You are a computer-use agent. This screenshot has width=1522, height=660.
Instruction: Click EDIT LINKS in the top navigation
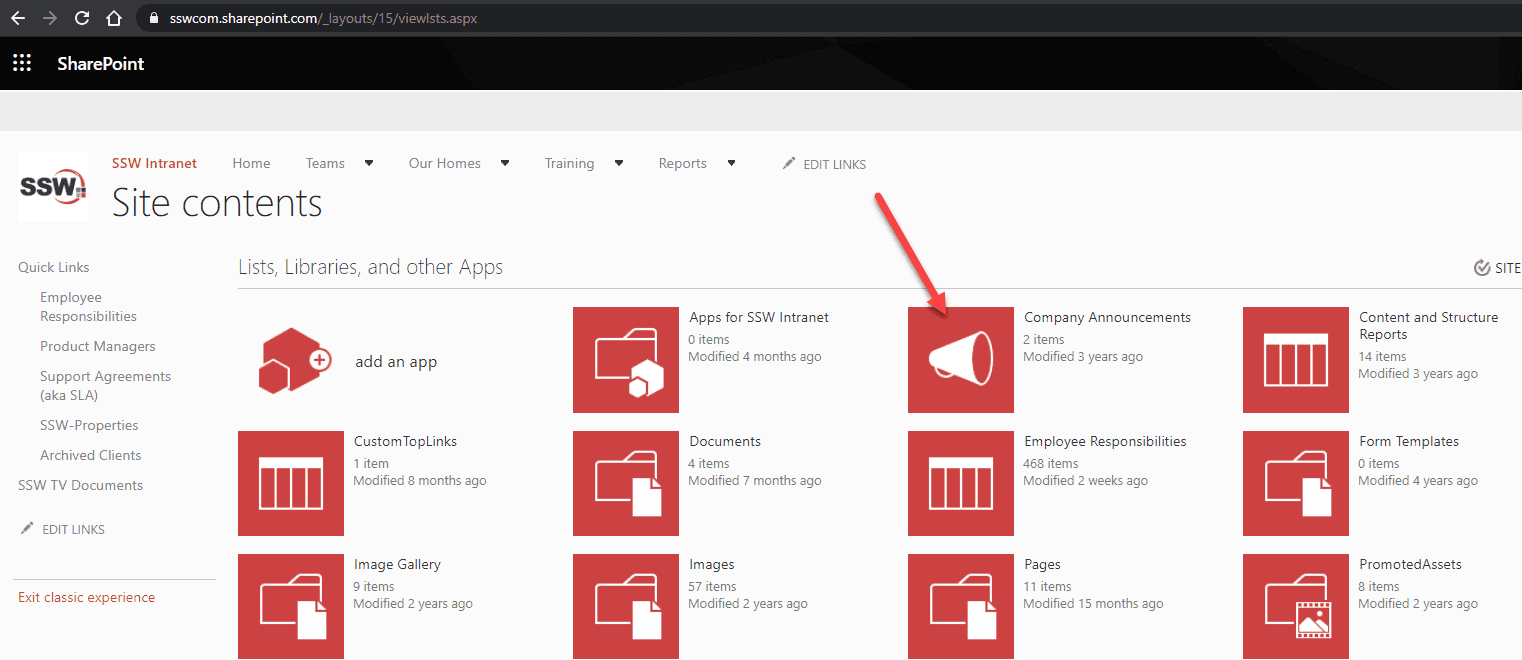(x=834, y=164)
